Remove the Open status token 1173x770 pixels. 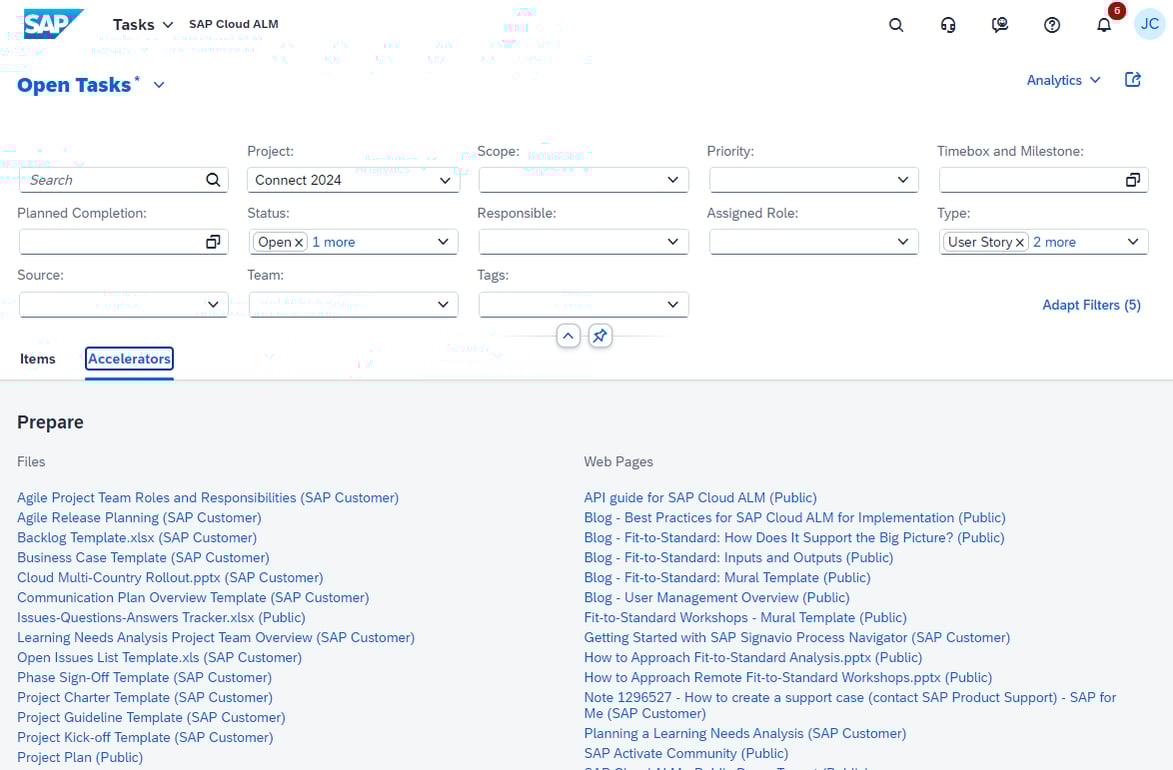pyautogui.click(x=298, y=242)
